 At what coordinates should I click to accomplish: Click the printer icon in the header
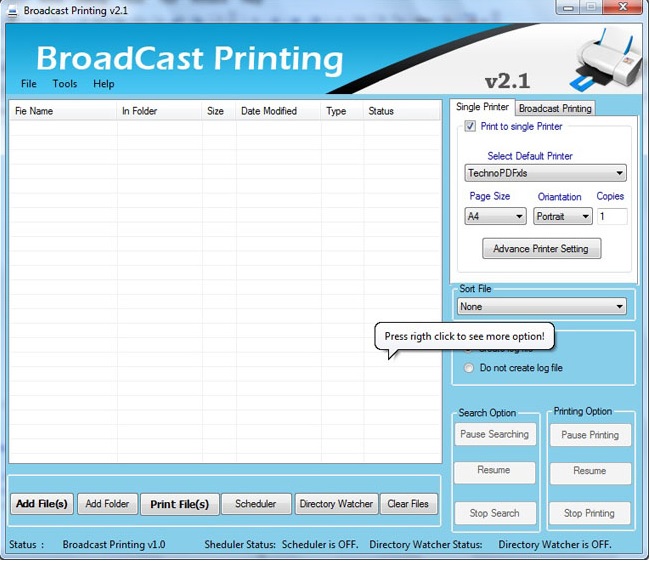tap(606, 60)
